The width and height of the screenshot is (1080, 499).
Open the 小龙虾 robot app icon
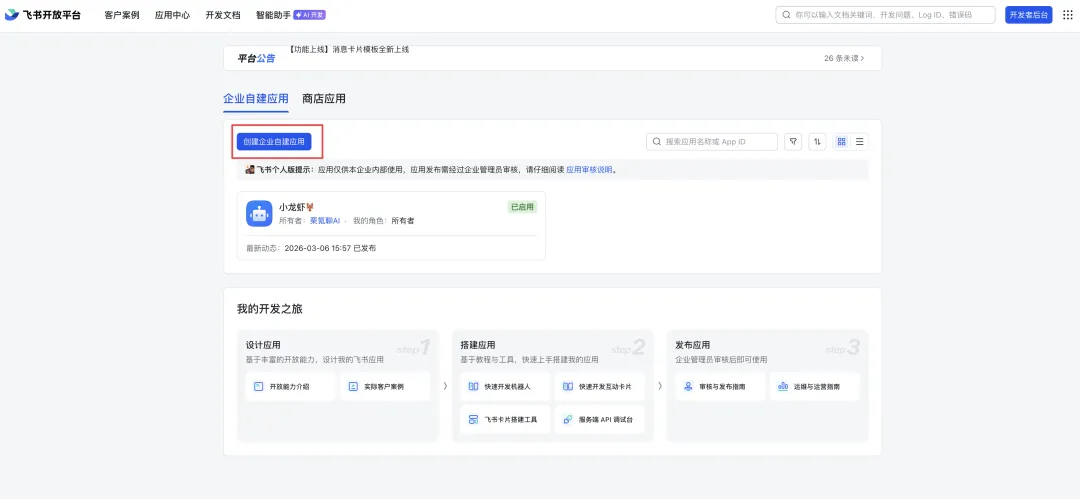(259, 214)
